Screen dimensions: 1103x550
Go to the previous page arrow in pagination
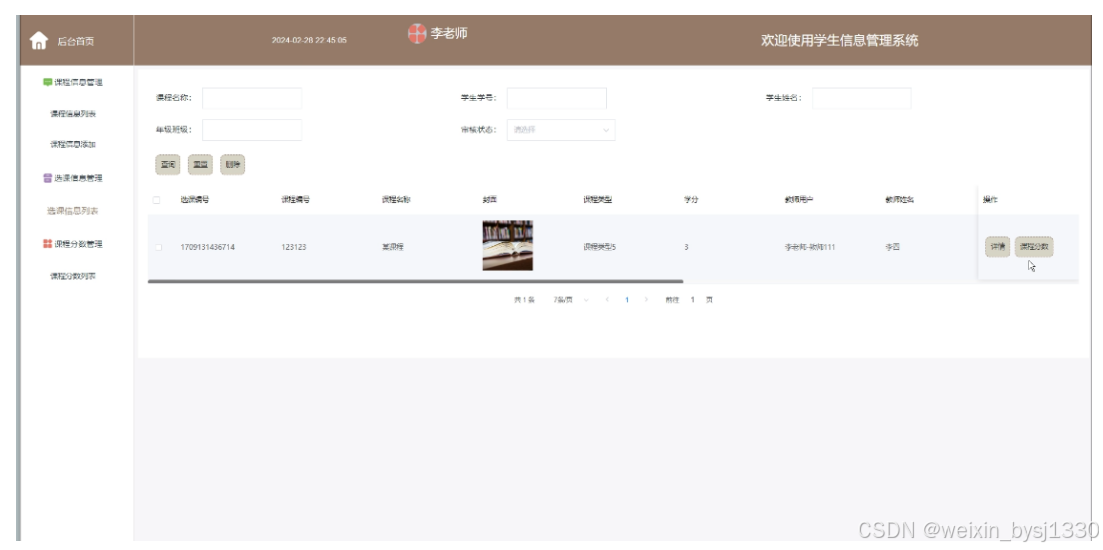click(x=607, y=300)
